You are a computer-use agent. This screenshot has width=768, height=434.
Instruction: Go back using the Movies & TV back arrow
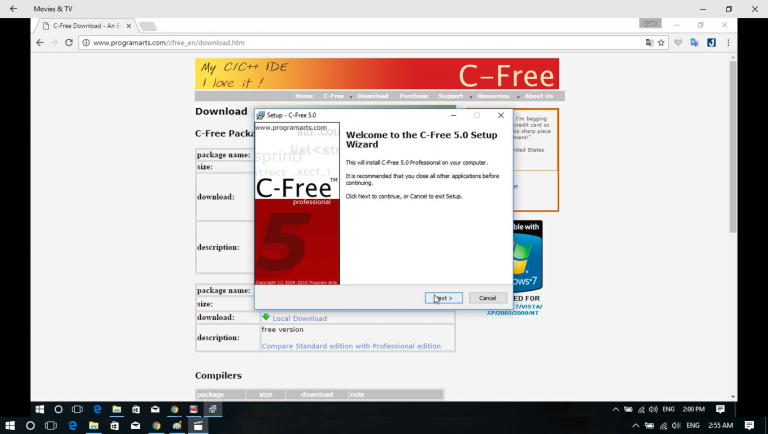coord(13,9)
